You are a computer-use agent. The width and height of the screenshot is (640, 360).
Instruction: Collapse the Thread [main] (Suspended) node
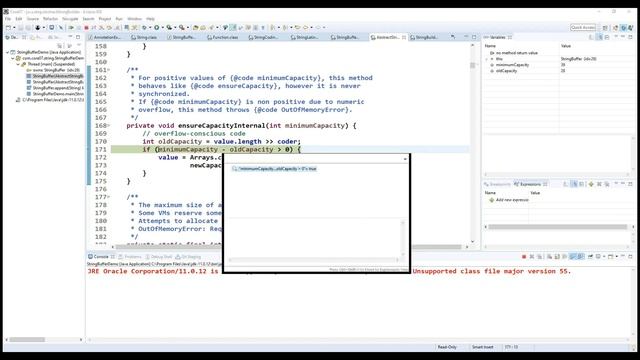[18, 64]
